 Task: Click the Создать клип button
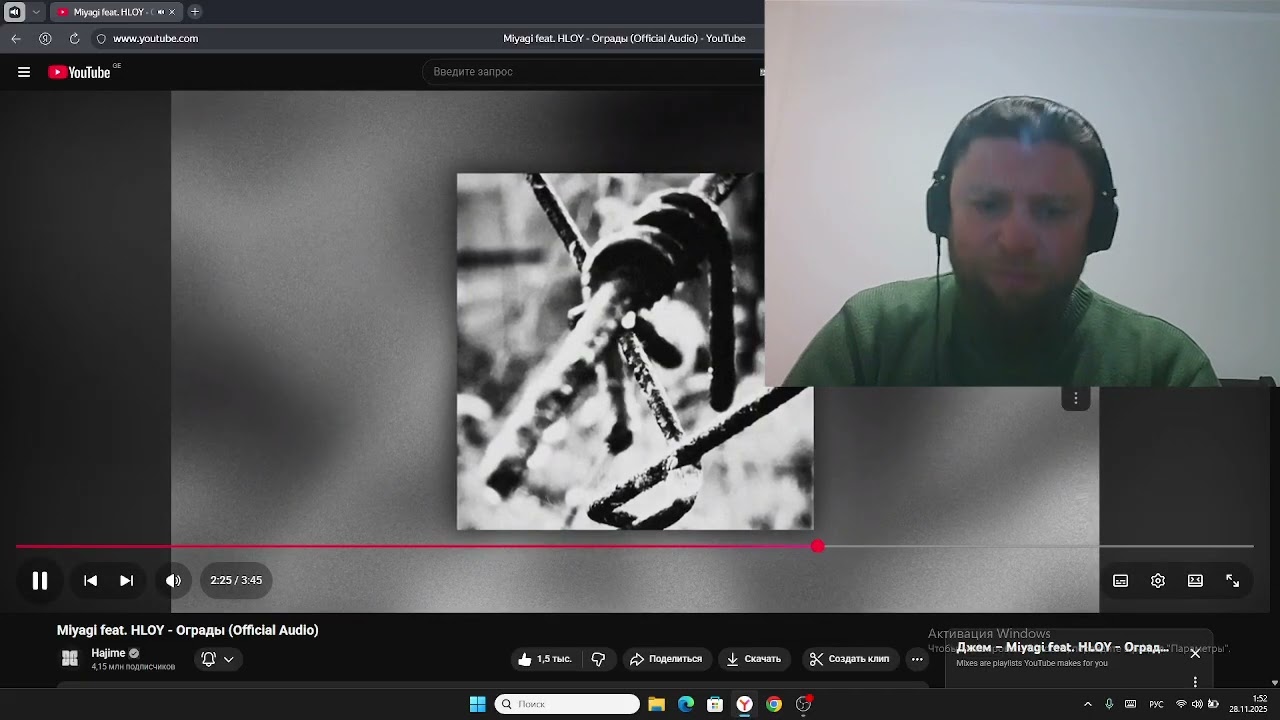[849, 659]
